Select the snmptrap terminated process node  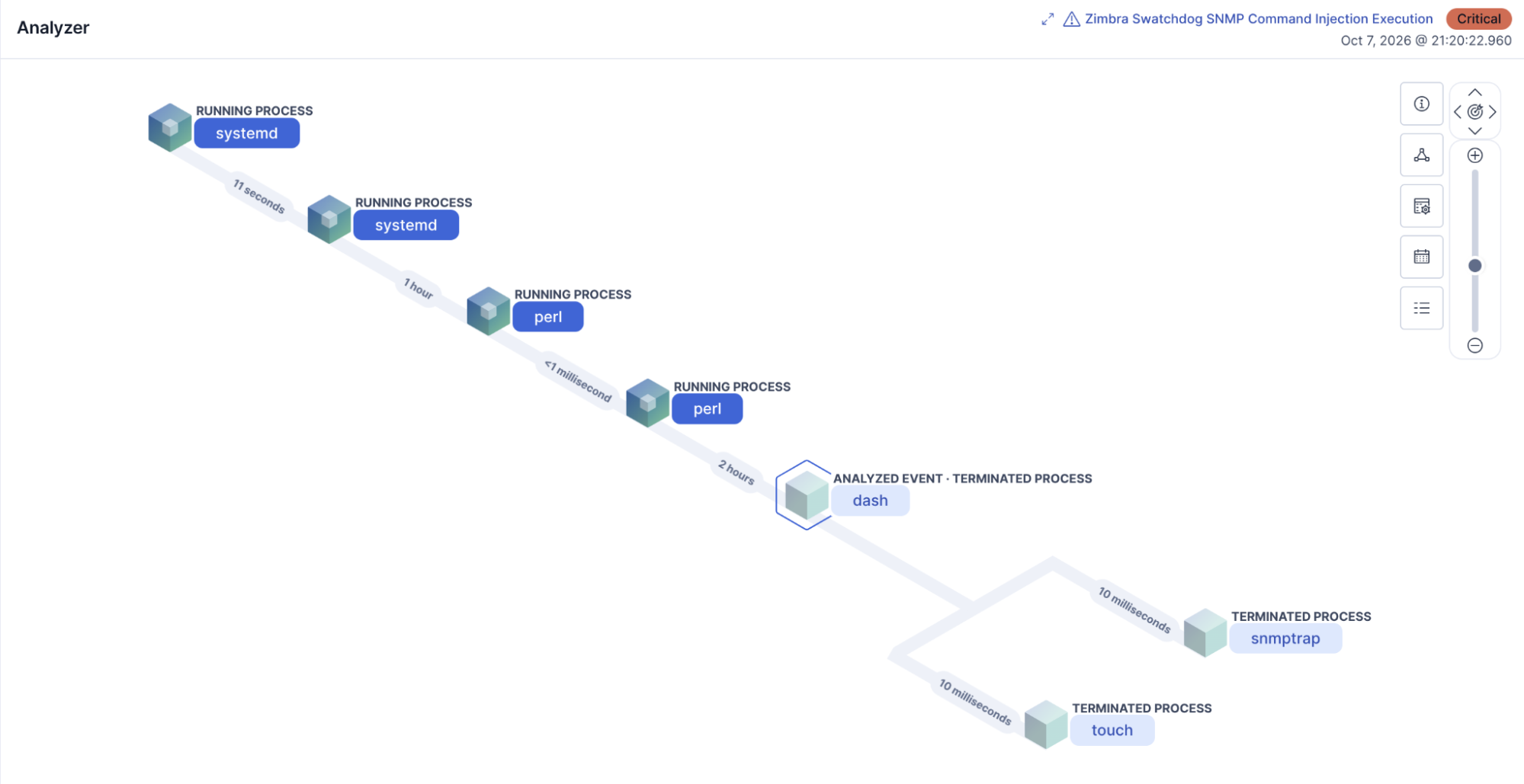pyautogui.click(x=1285, y=638)
